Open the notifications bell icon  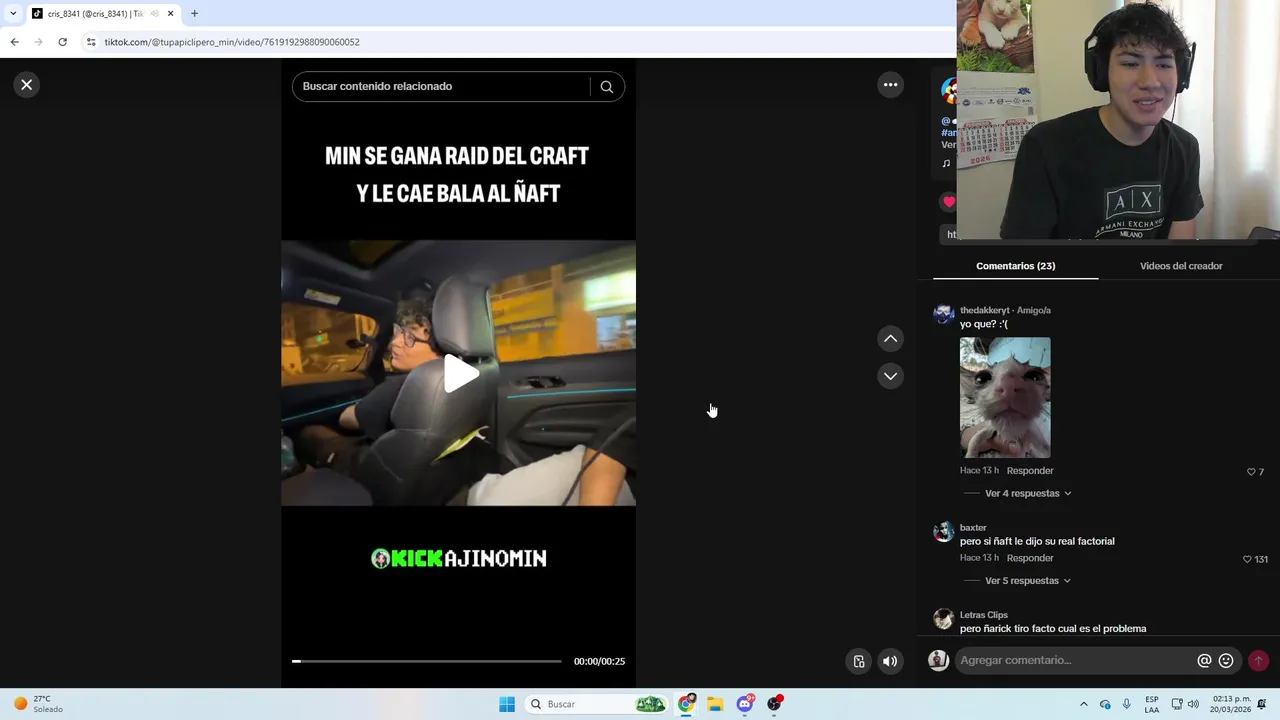[1262, 704]
